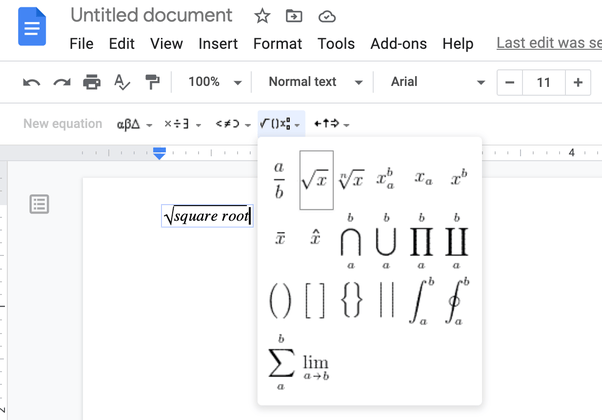Show the document outline icon
Screen dimensions: 602x420
[x=39, y=204]
